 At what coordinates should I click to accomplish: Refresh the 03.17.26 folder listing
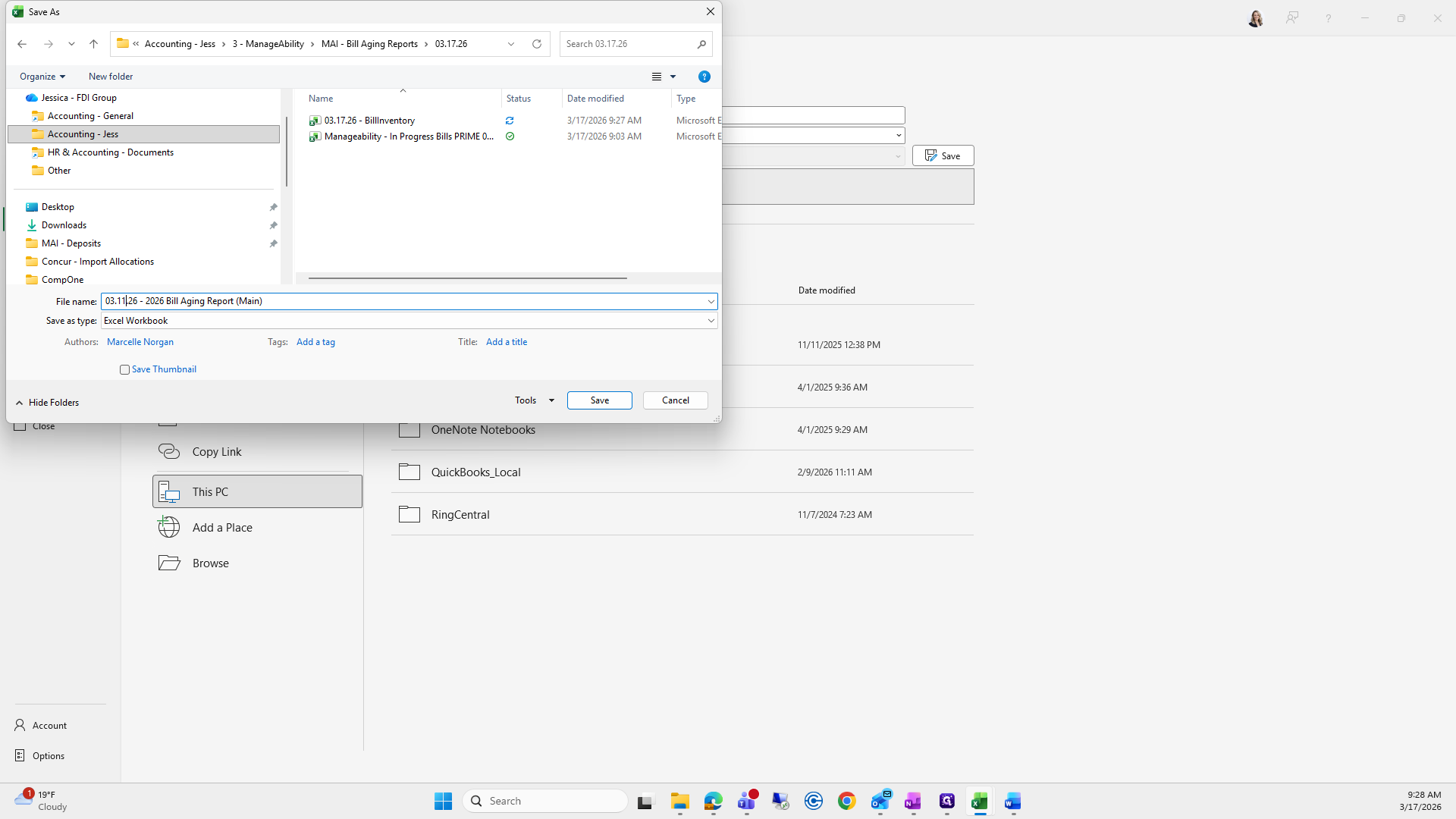537,44
